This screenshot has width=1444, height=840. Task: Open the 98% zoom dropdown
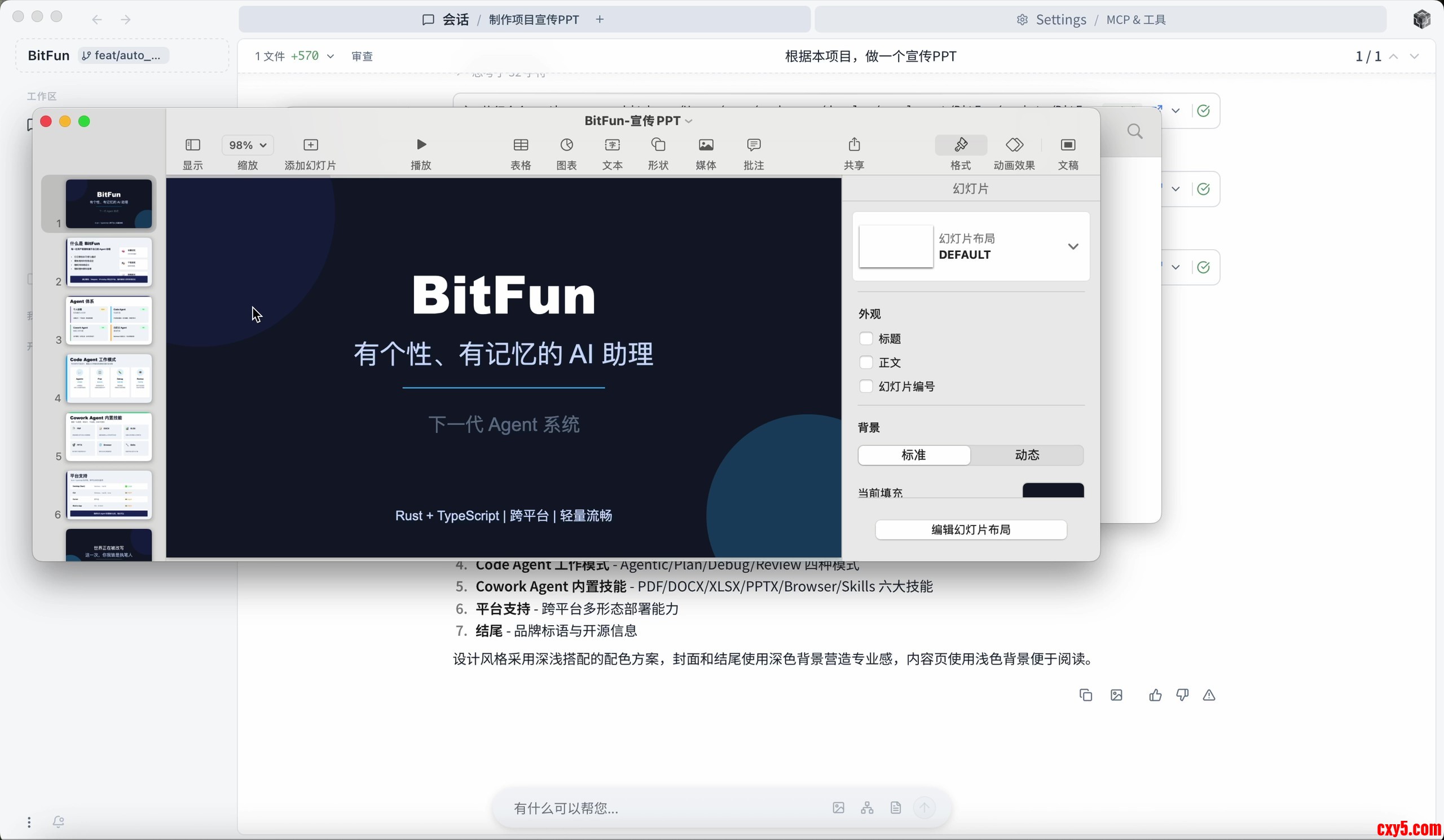click(x=248, y=145)
